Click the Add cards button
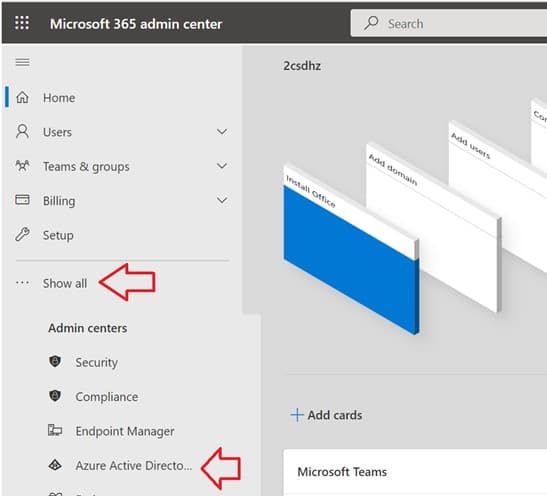This screenshot has height=497, width=547. (327, 415)
